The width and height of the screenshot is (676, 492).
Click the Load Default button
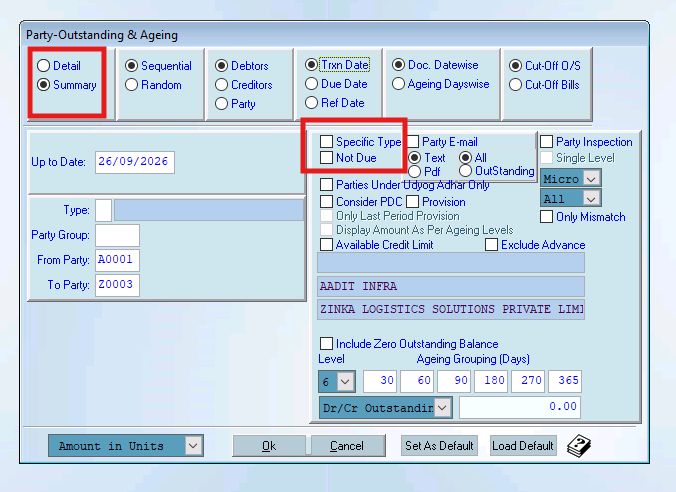coord(523,445)
